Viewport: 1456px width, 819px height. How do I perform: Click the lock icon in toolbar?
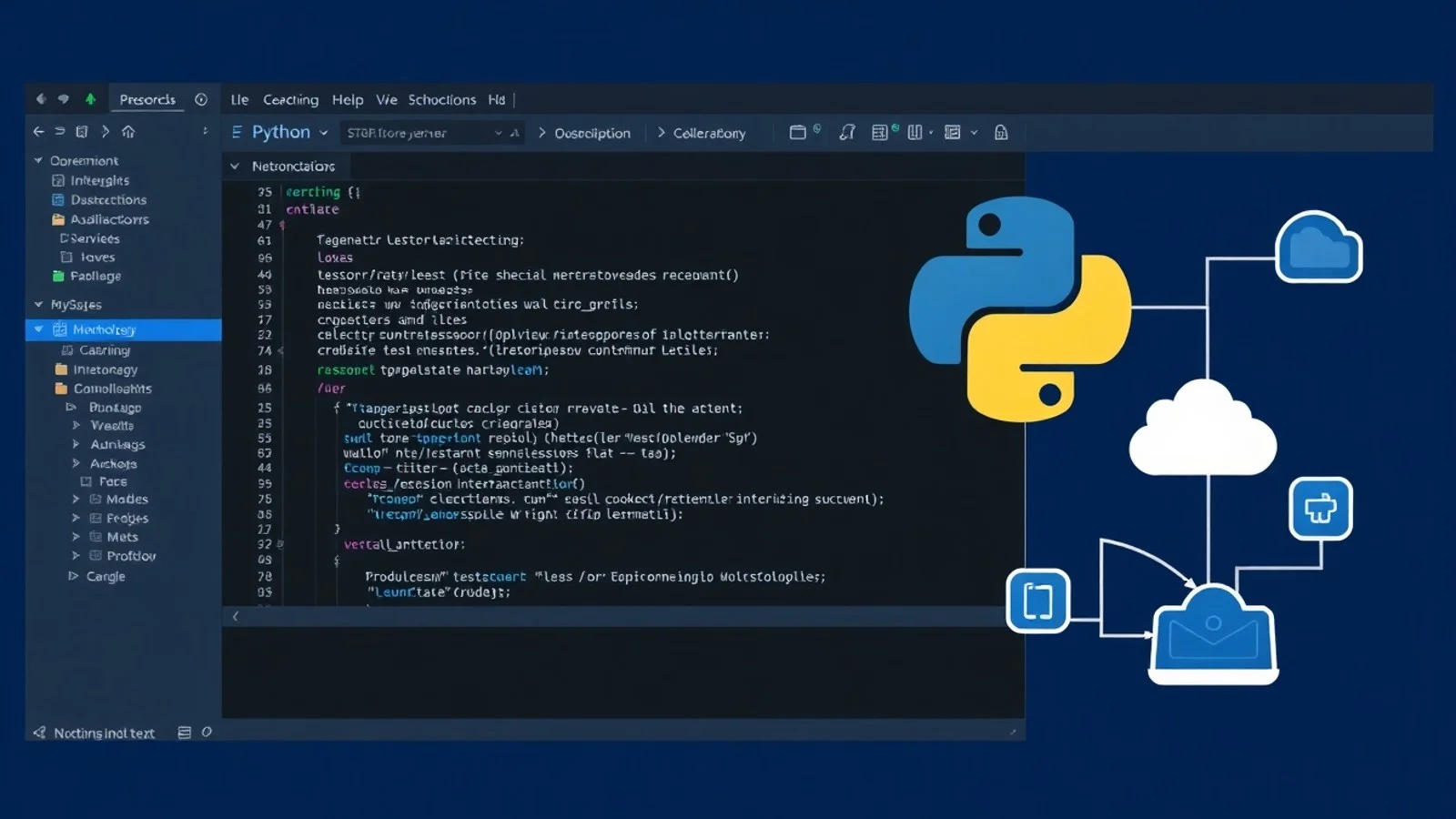tap(1001, 132)
